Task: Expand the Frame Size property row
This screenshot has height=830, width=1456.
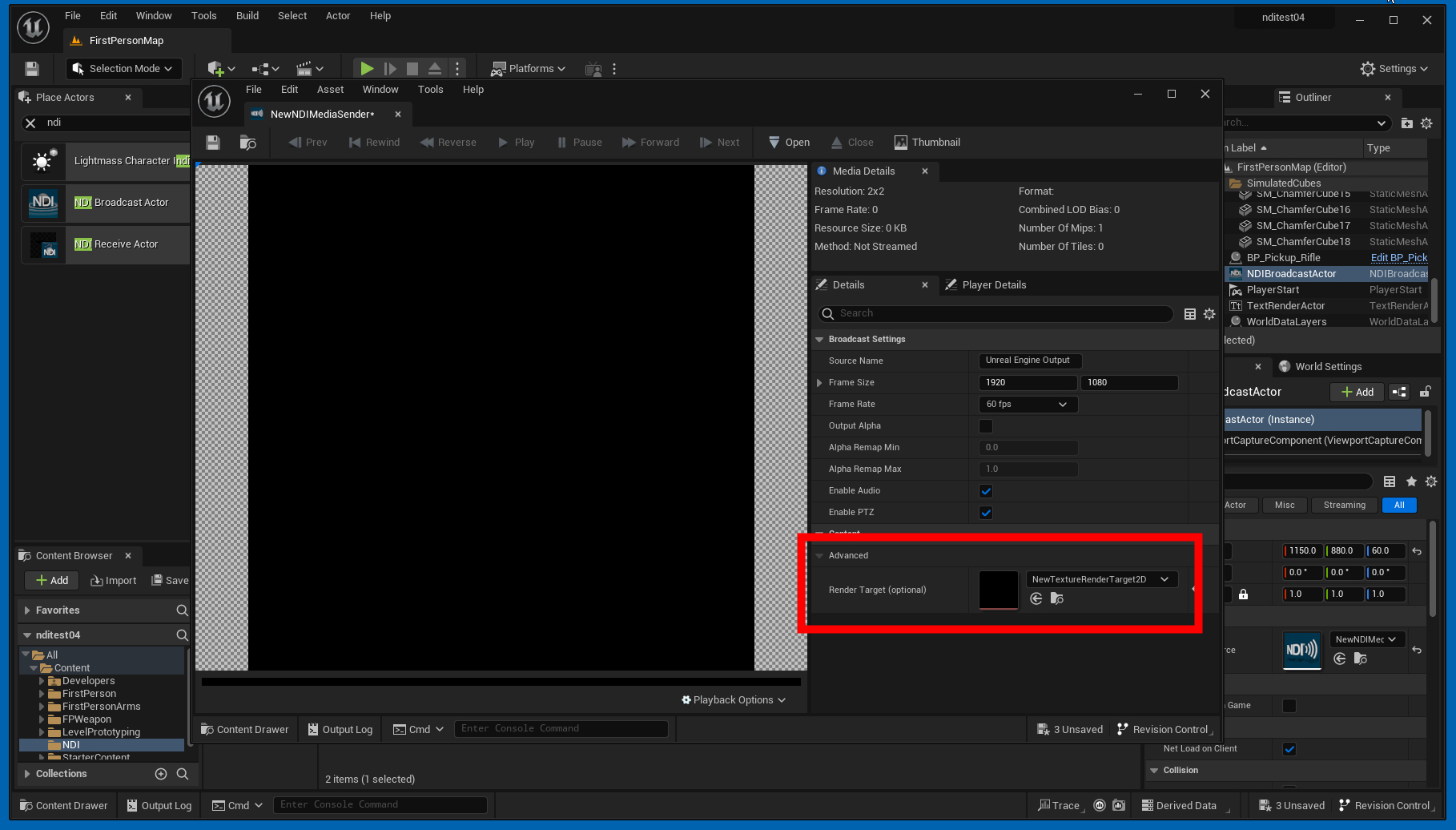Action: pyautogui.click(x=819, y=383)
